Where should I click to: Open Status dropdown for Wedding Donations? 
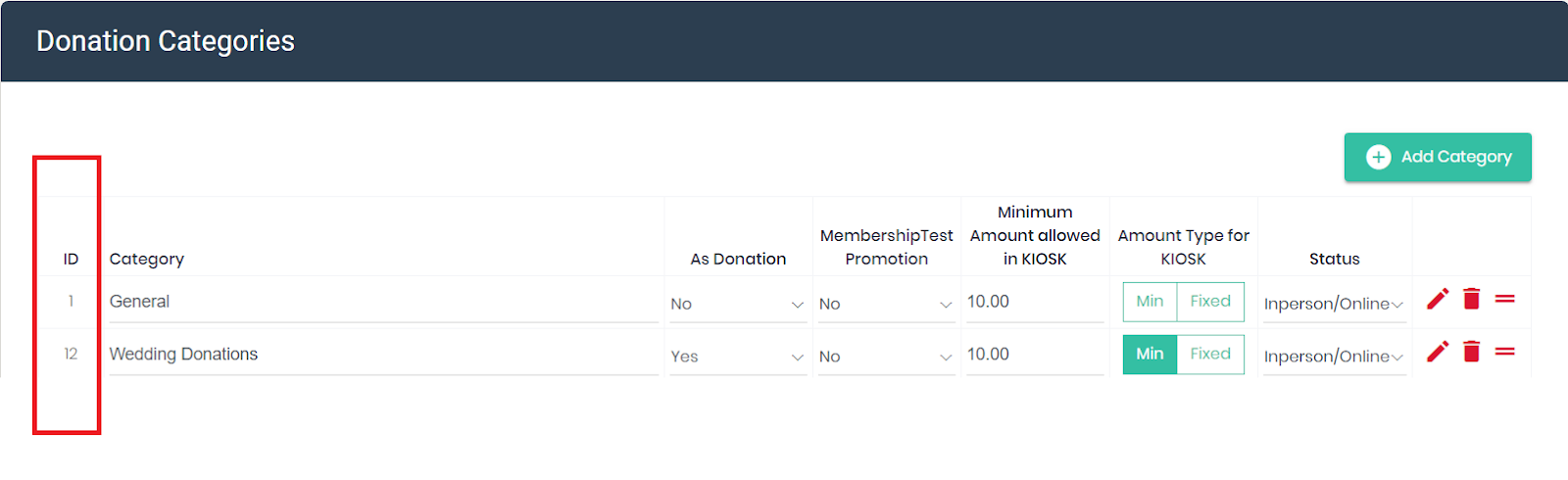click(1334, 358)
